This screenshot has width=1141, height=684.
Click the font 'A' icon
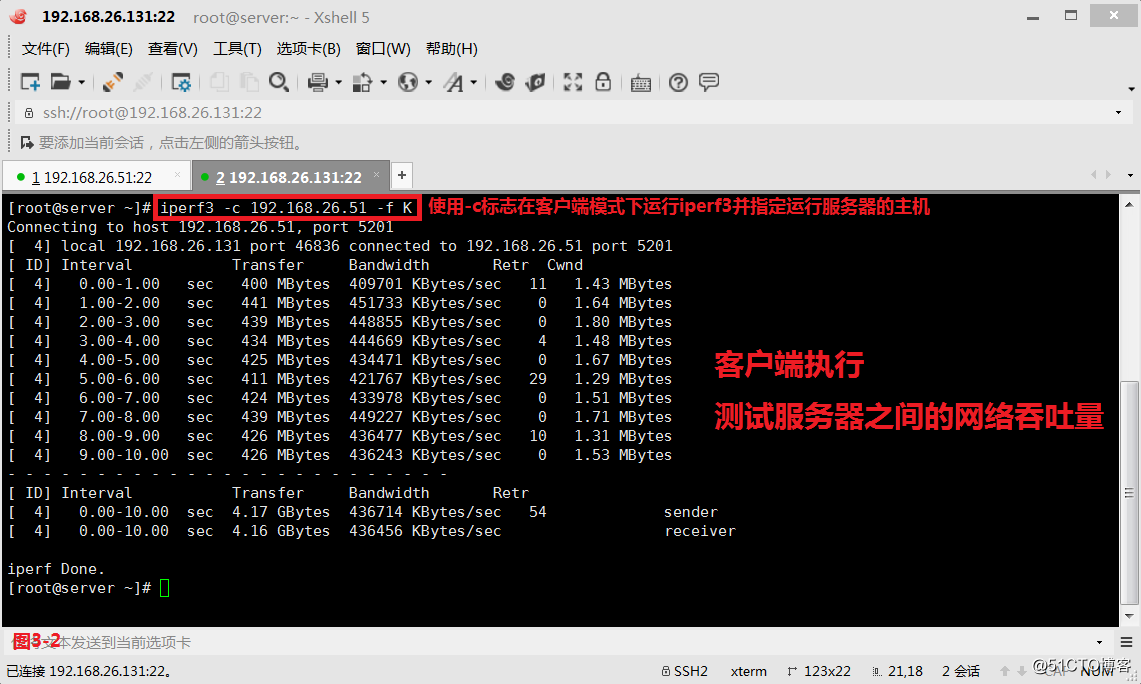tap(454, 82)
